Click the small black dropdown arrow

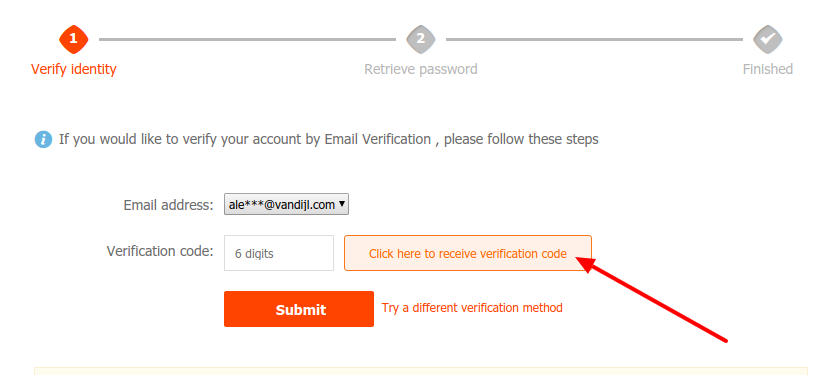pos(342,203)
